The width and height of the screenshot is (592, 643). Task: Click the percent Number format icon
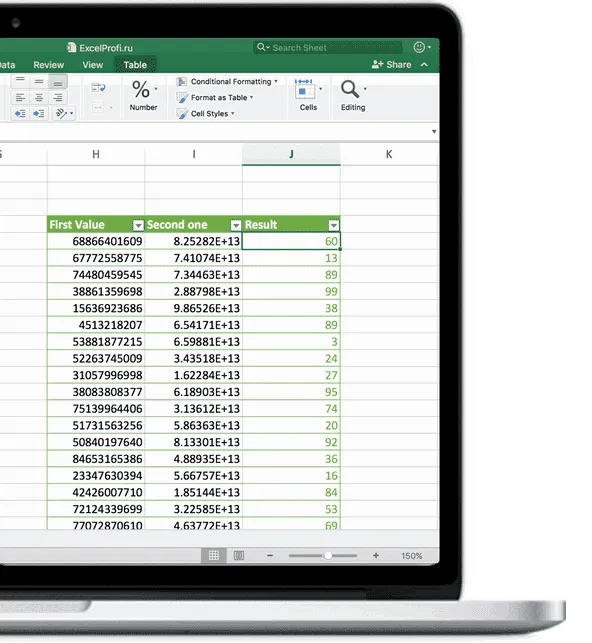tap(141, 89)
